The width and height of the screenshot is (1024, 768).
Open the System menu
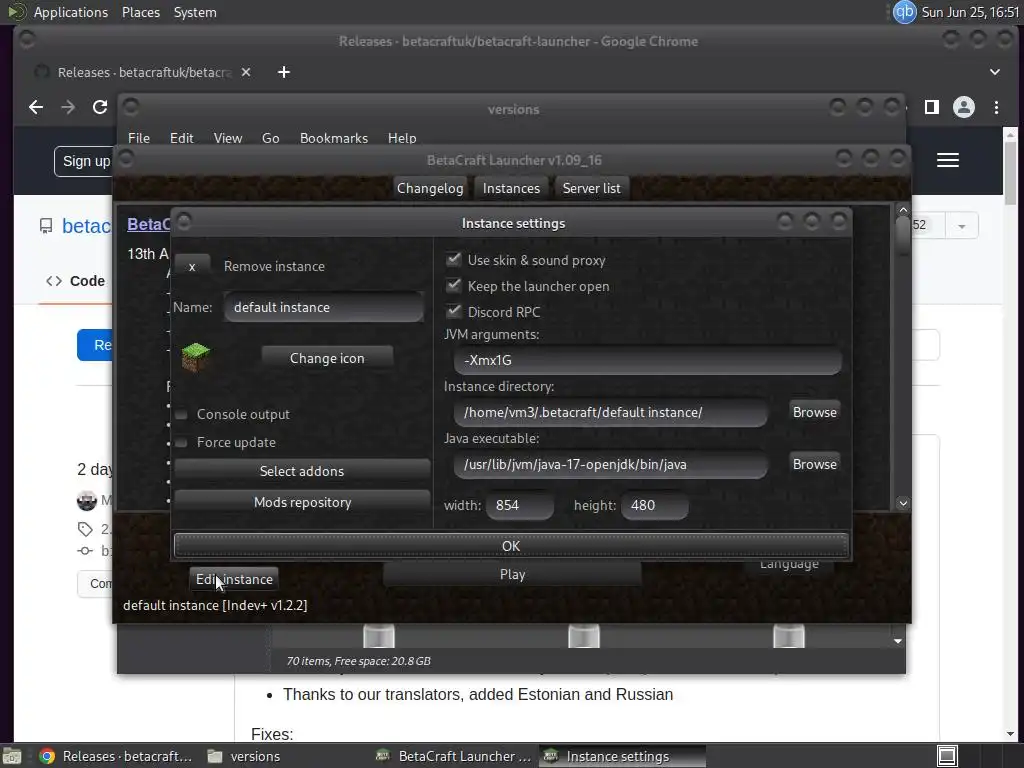click(195, 12)
